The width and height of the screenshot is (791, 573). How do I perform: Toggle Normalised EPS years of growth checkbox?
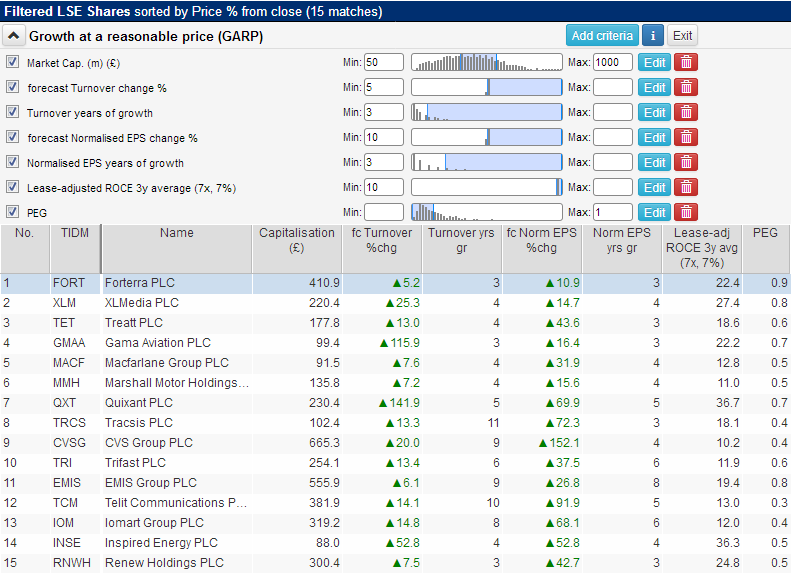click(x=13, y=162)
